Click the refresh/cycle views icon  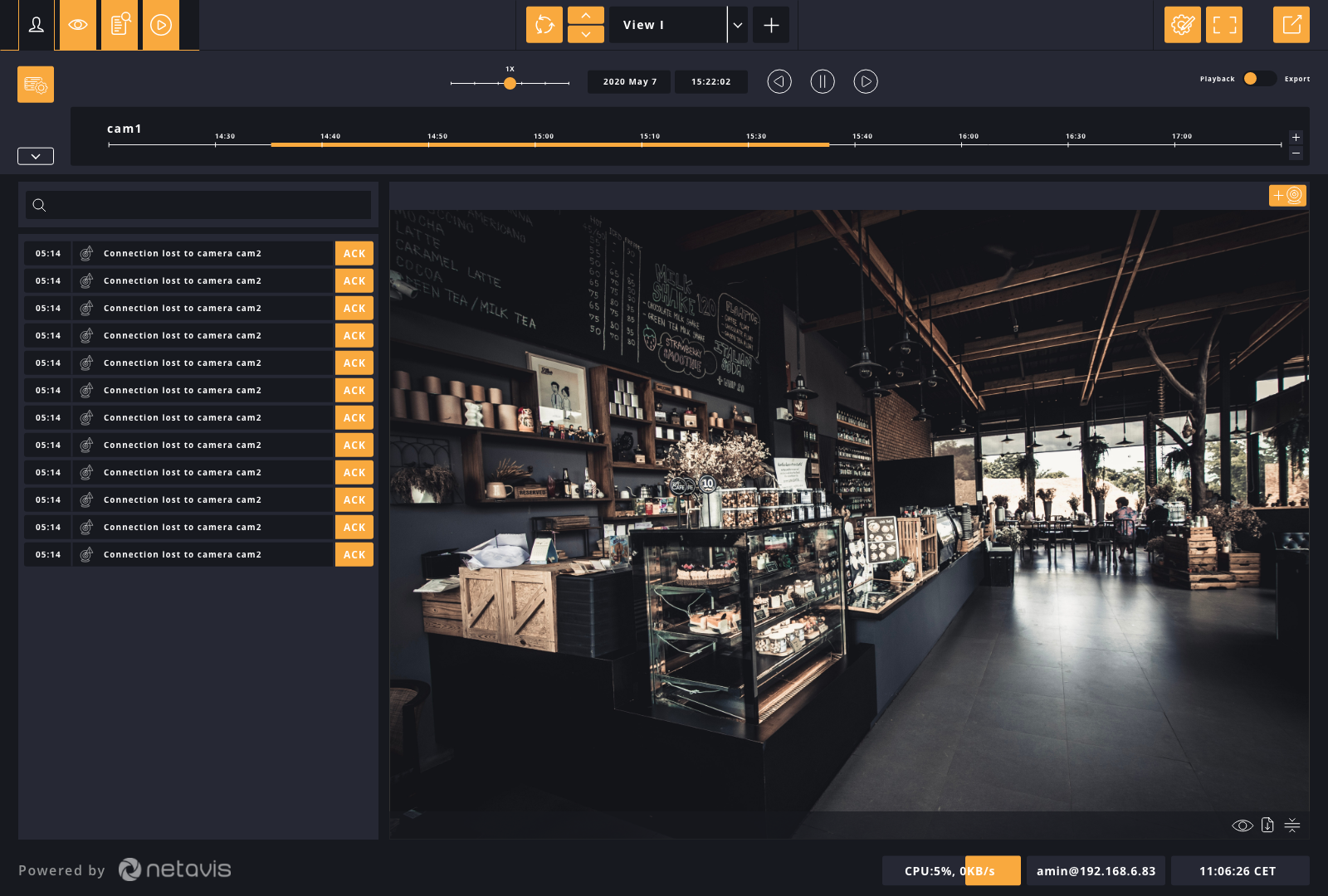pos(544,25)
